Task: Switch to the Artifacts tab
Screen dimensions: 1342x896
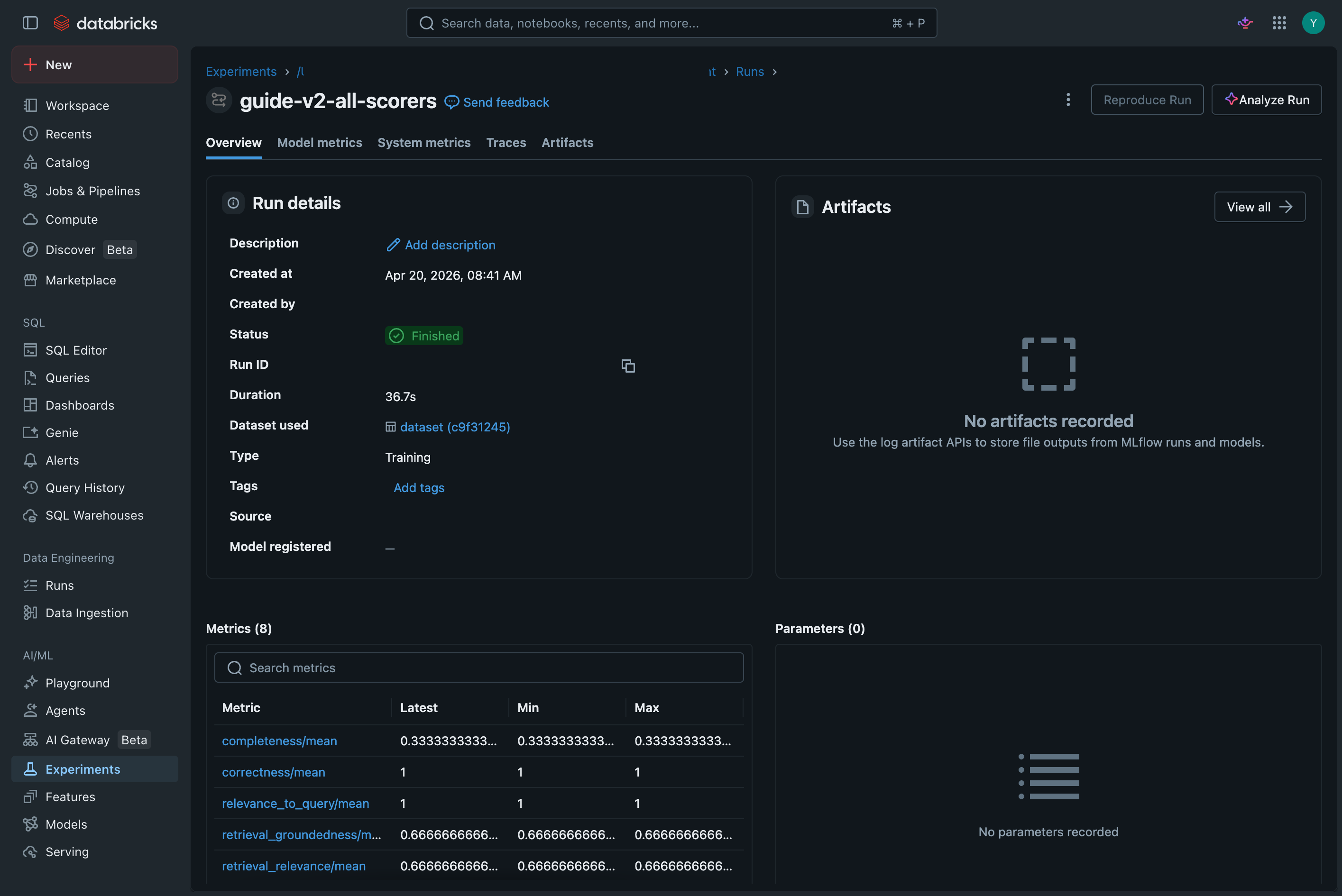Action: point(568,142)
